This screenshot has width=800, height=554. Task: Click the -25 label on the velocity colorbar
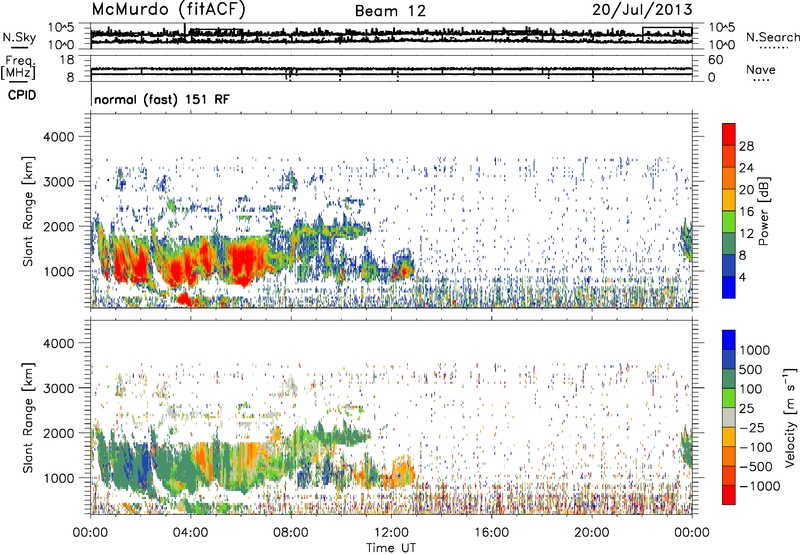(751, 427)
